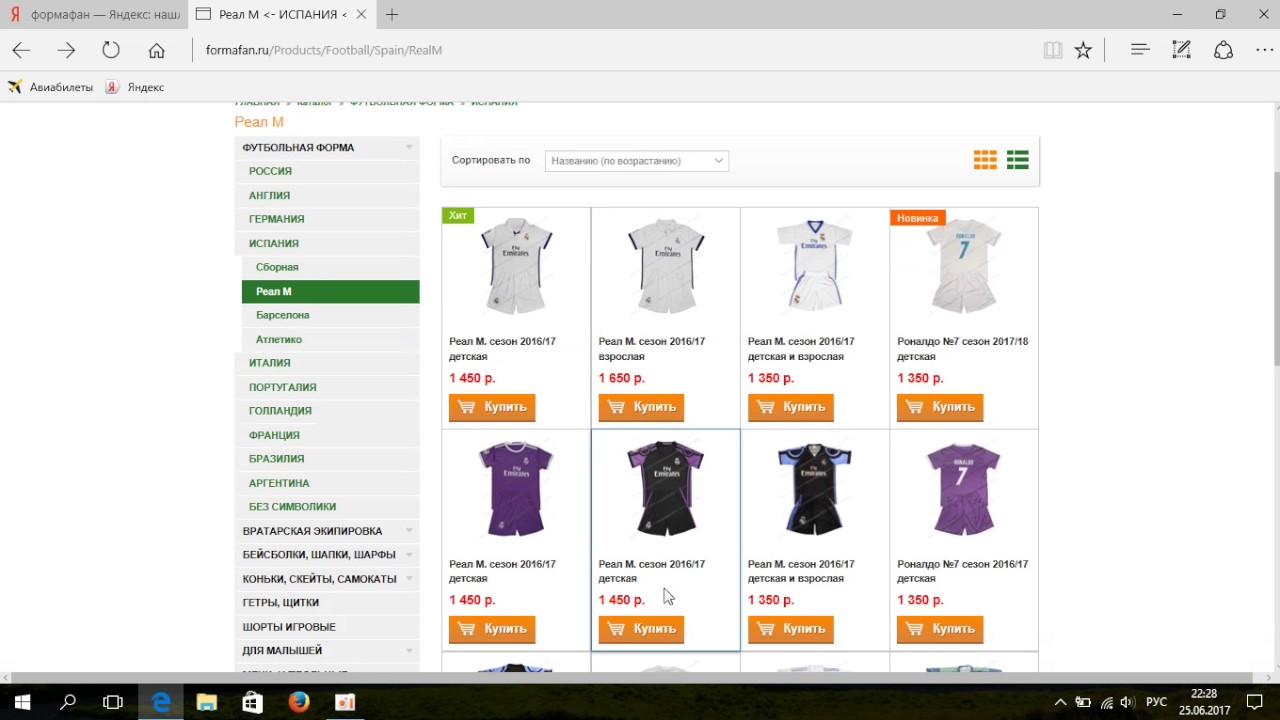Image resolution: width=1280 pixels, height=720 pixels.
Task: Go back to the previous page
Action: tap(21, 50)
